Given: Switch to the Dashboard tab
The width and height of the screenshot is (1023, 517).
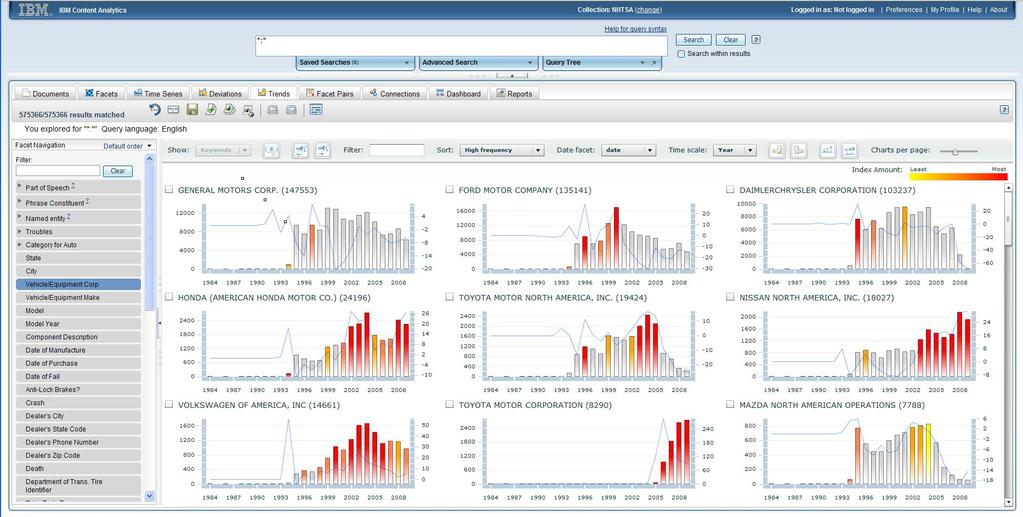Looking at the screenshot, I should [459, 93].
